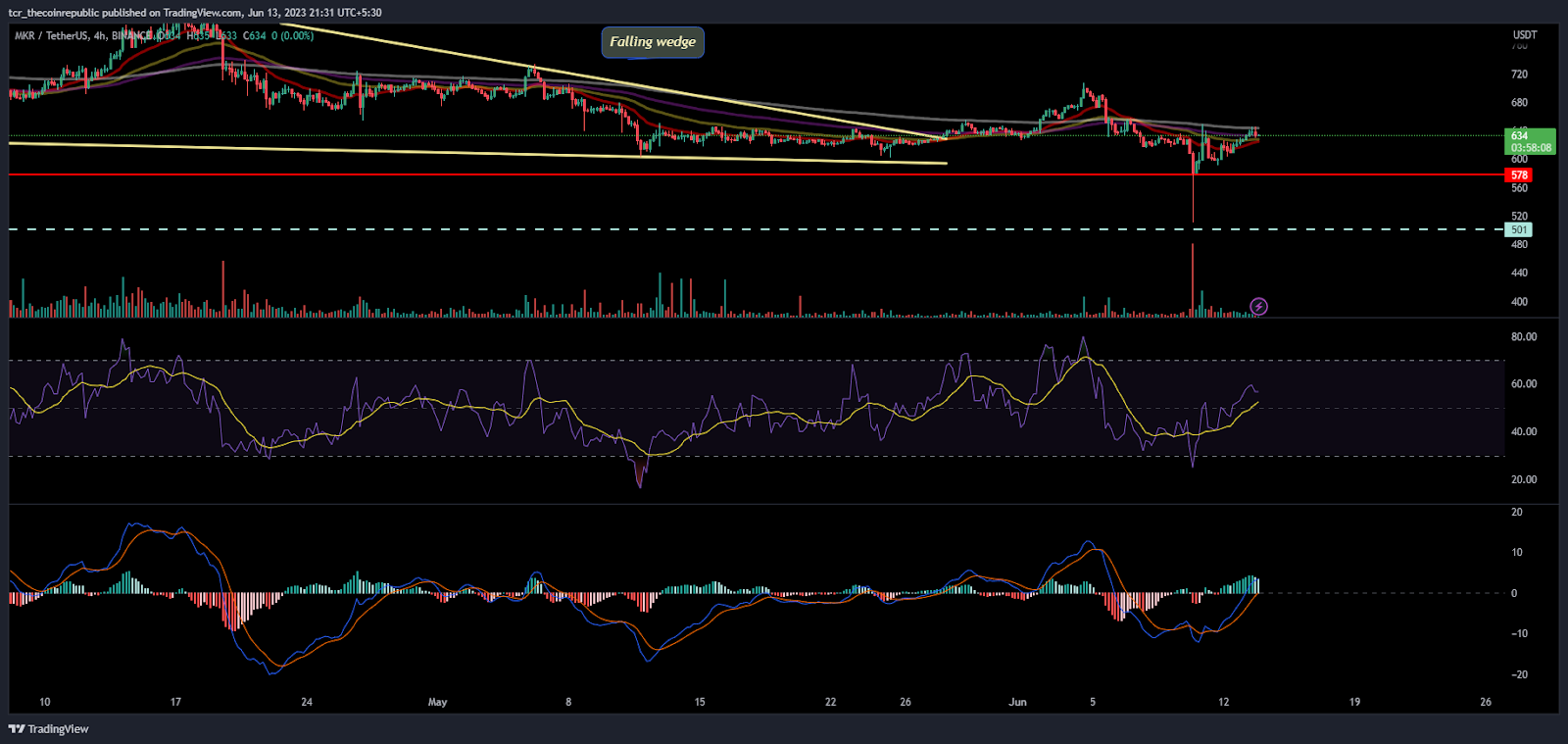Click the 720 price axis label

click(1519, 74)
